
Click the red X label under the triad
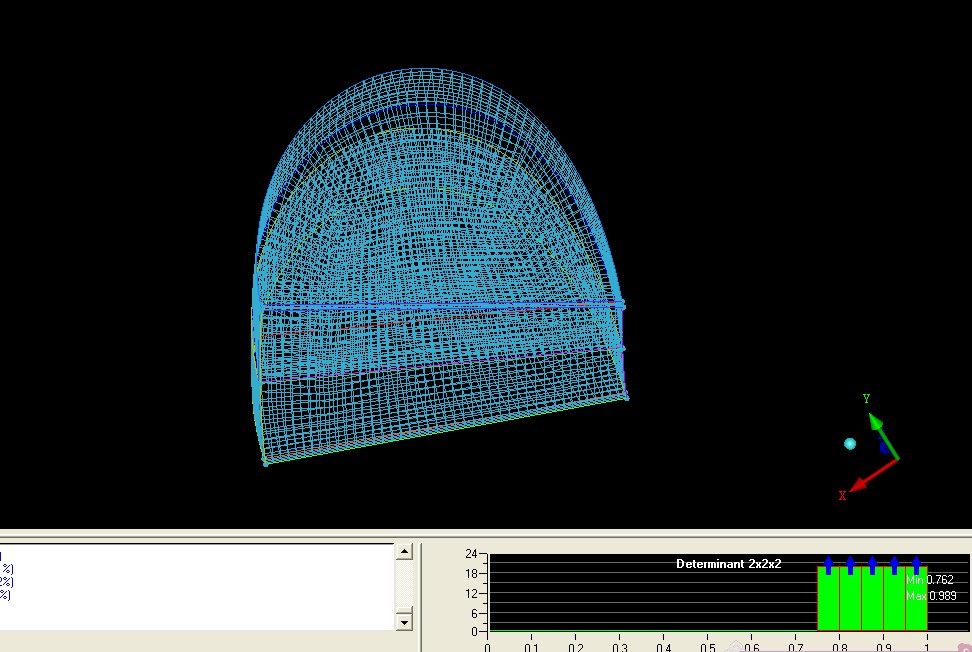click(842, 495)
